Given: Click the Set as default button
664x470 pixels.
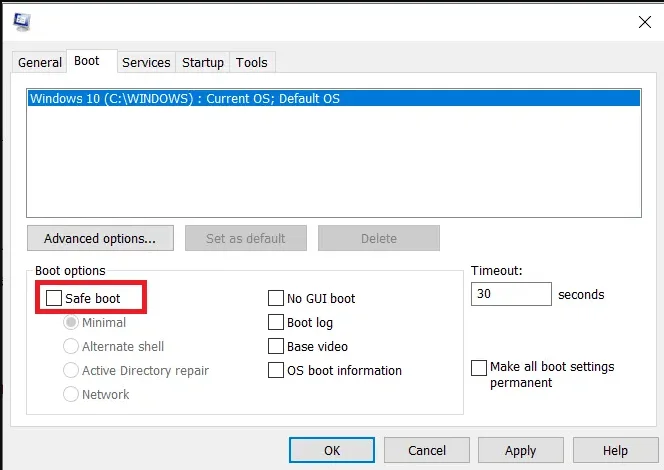Looking at the screenshot, I should (246, 238).
